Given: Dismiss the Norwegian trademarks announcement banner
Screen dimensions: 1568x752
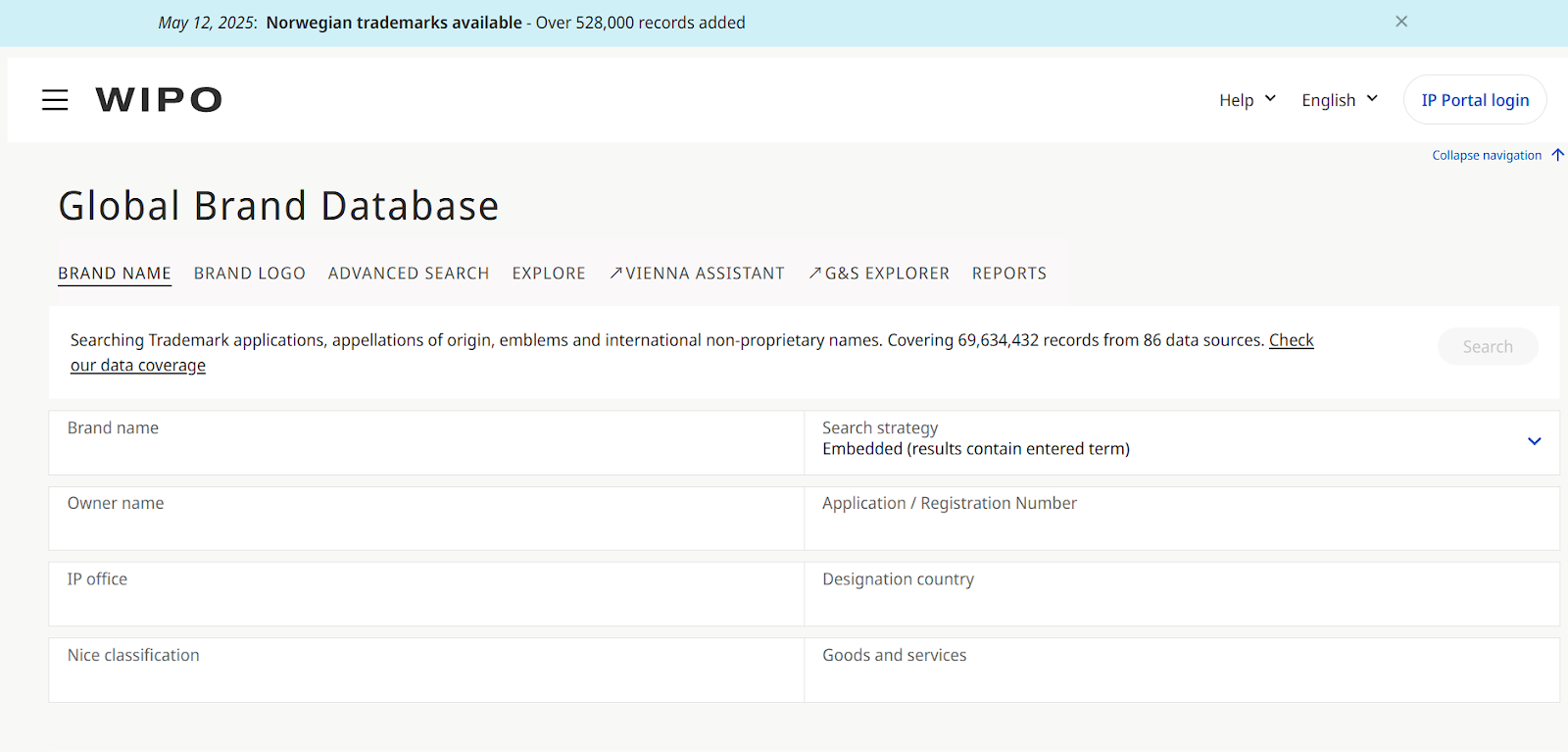Looking at the screenshot, I should (1401, 22).
